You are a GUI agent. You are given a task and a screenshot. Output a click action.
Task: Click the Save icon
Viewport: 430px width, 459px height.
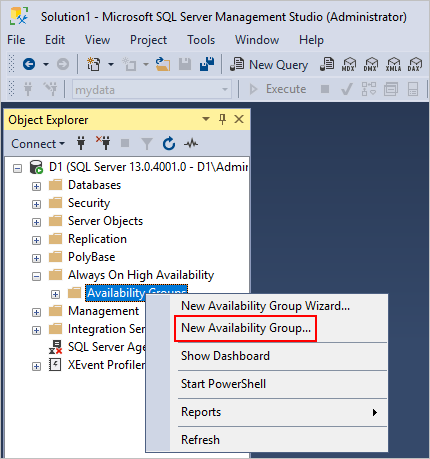[185, 64]
